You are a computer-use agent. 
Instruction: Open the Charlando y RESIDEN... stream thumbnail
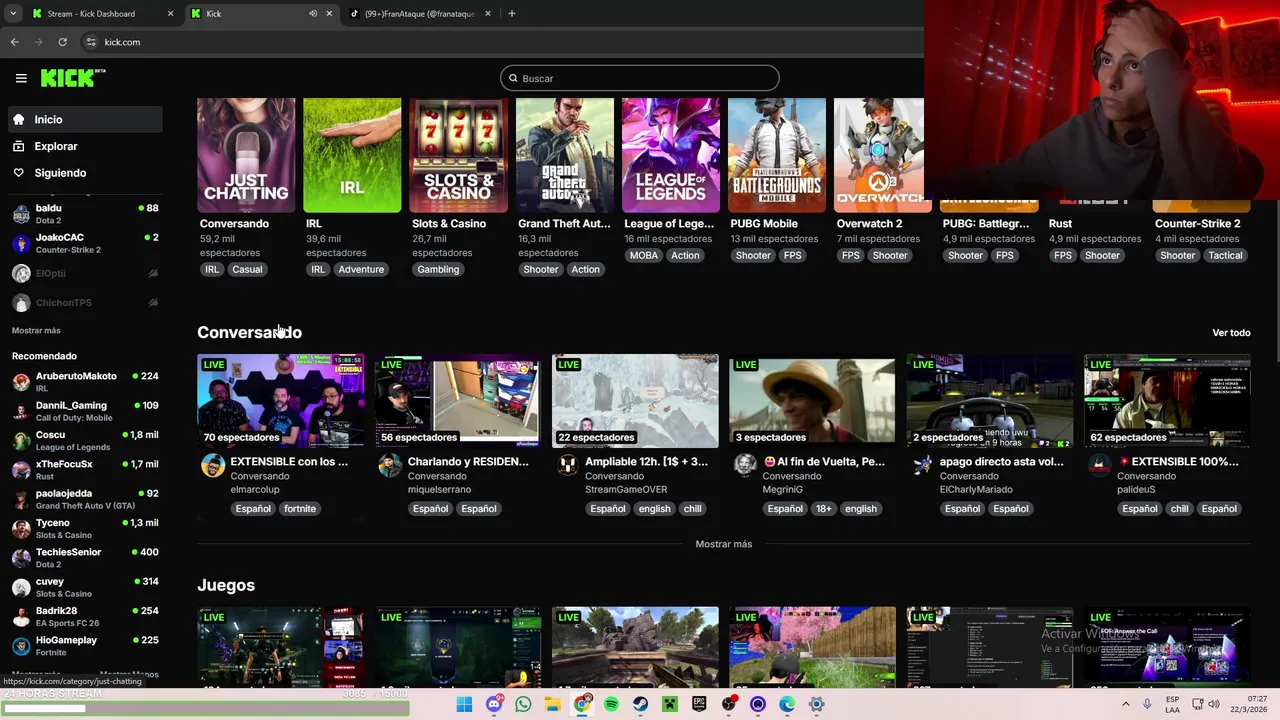click(x=458, y=401)
